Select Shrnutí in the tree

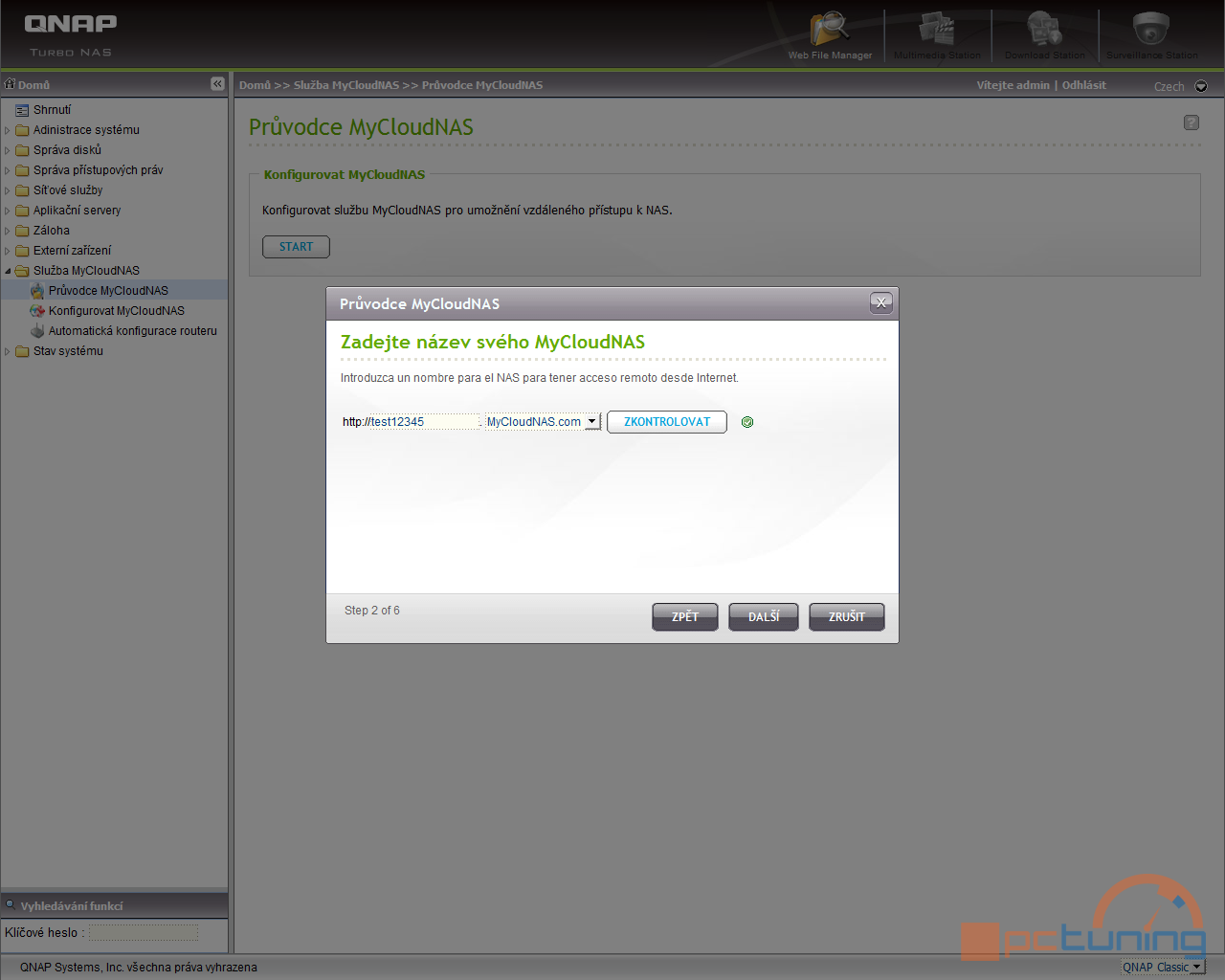pos(52,110)
